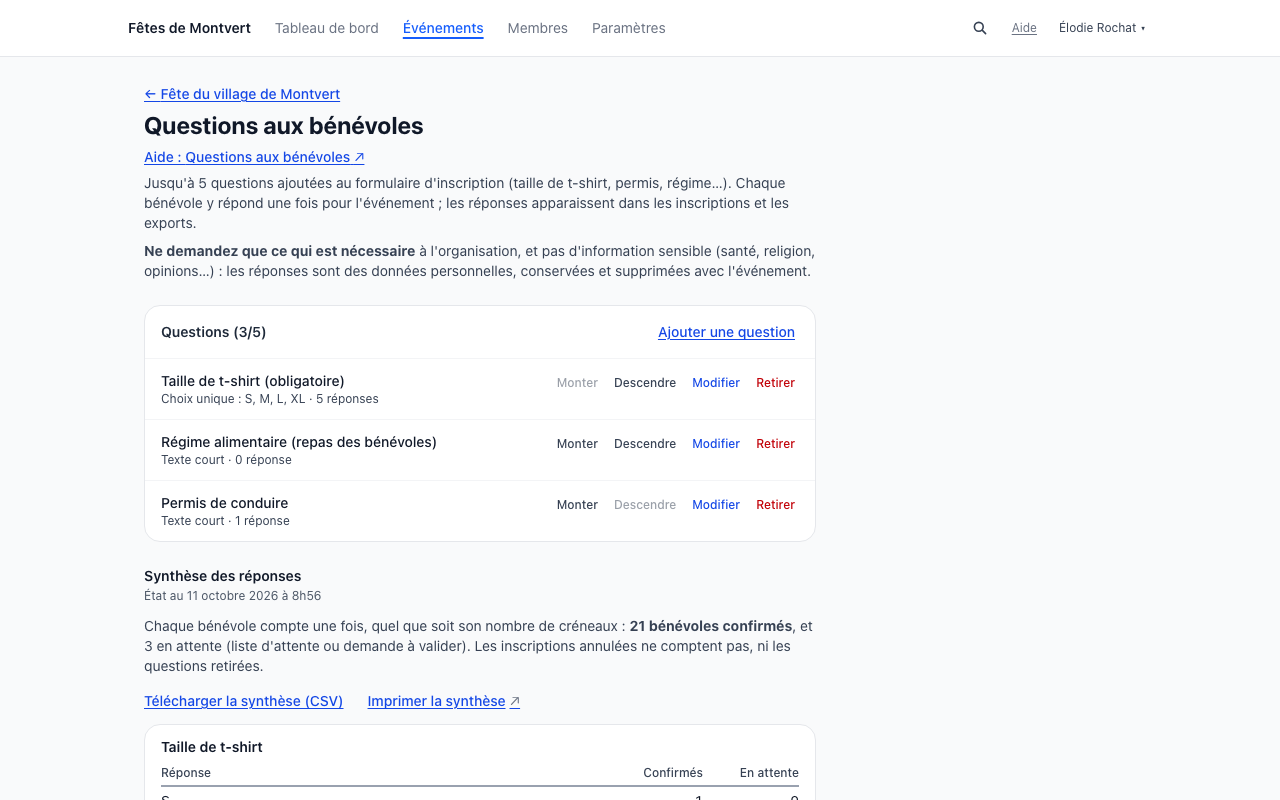The width and height of the screenshot is (1280, 800).
Task: Move Permis de conduire up with Monter
Action: click(x=577, y=505)
